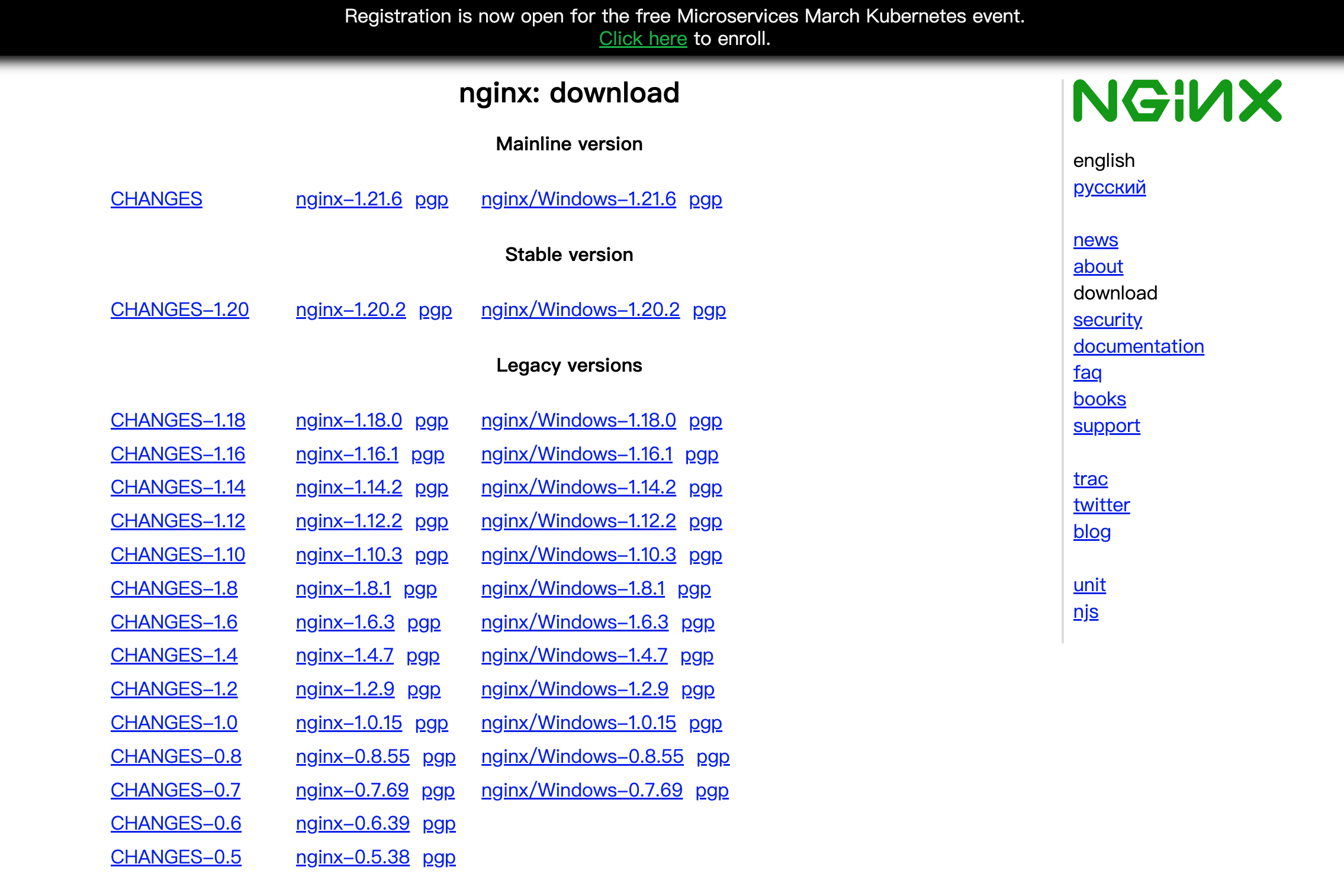
Task: Download nginx/Windows-1.20.2
Action: coord(581,310)
